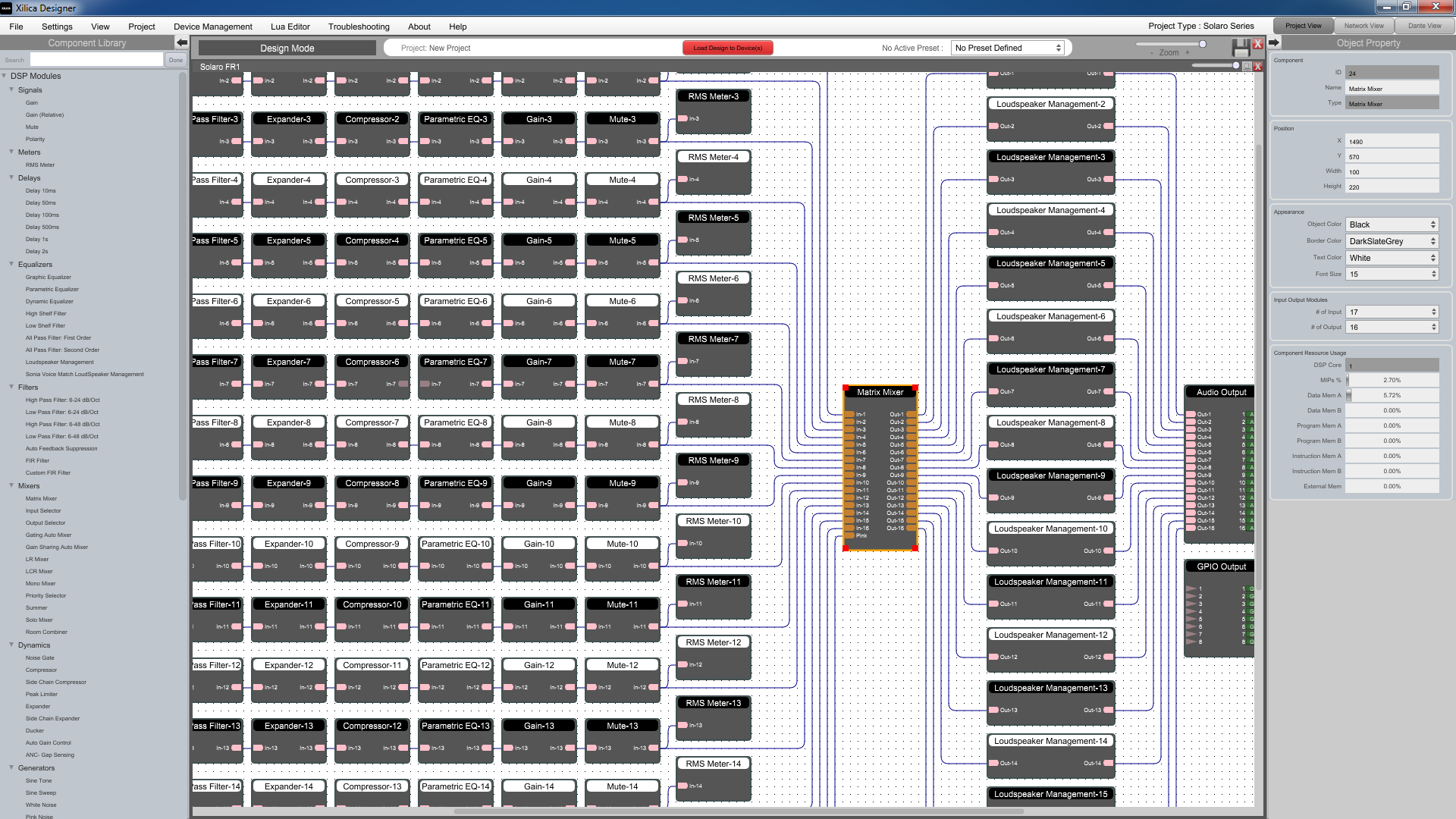
Task: Collapse the Mixers category
Action: [x=11, y=485]
